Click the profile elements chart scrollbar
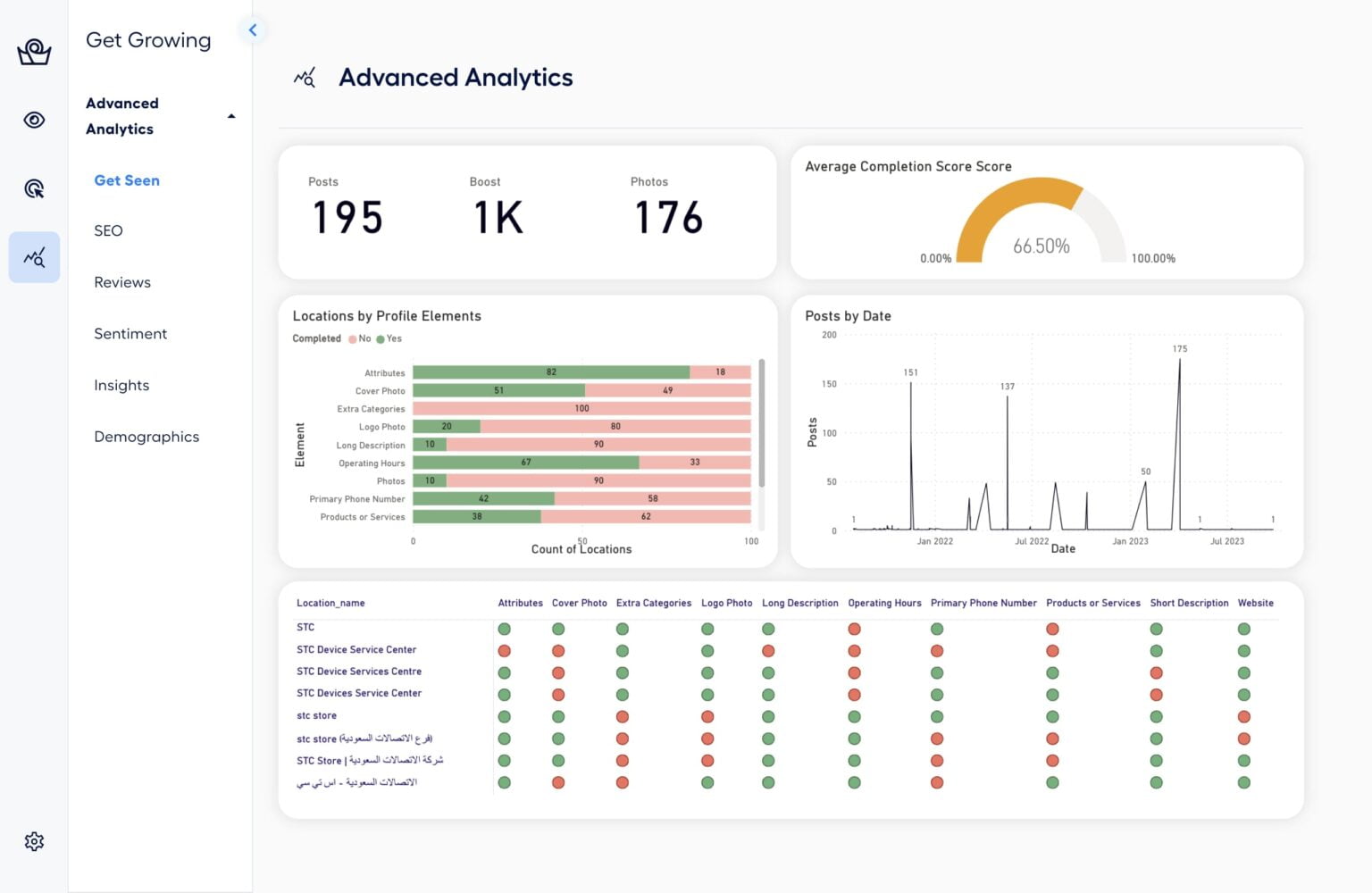 tap(761, 422)
